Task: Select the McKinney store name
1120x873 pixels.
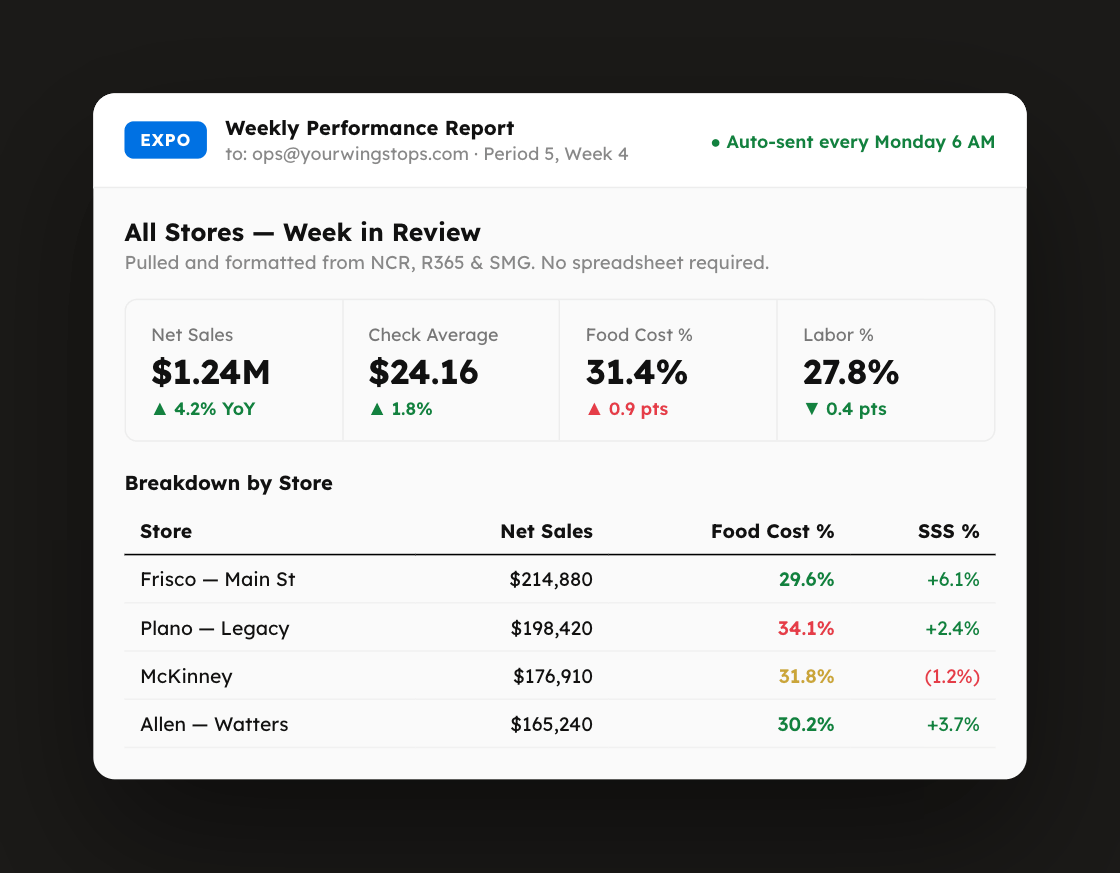Action: 186,677
